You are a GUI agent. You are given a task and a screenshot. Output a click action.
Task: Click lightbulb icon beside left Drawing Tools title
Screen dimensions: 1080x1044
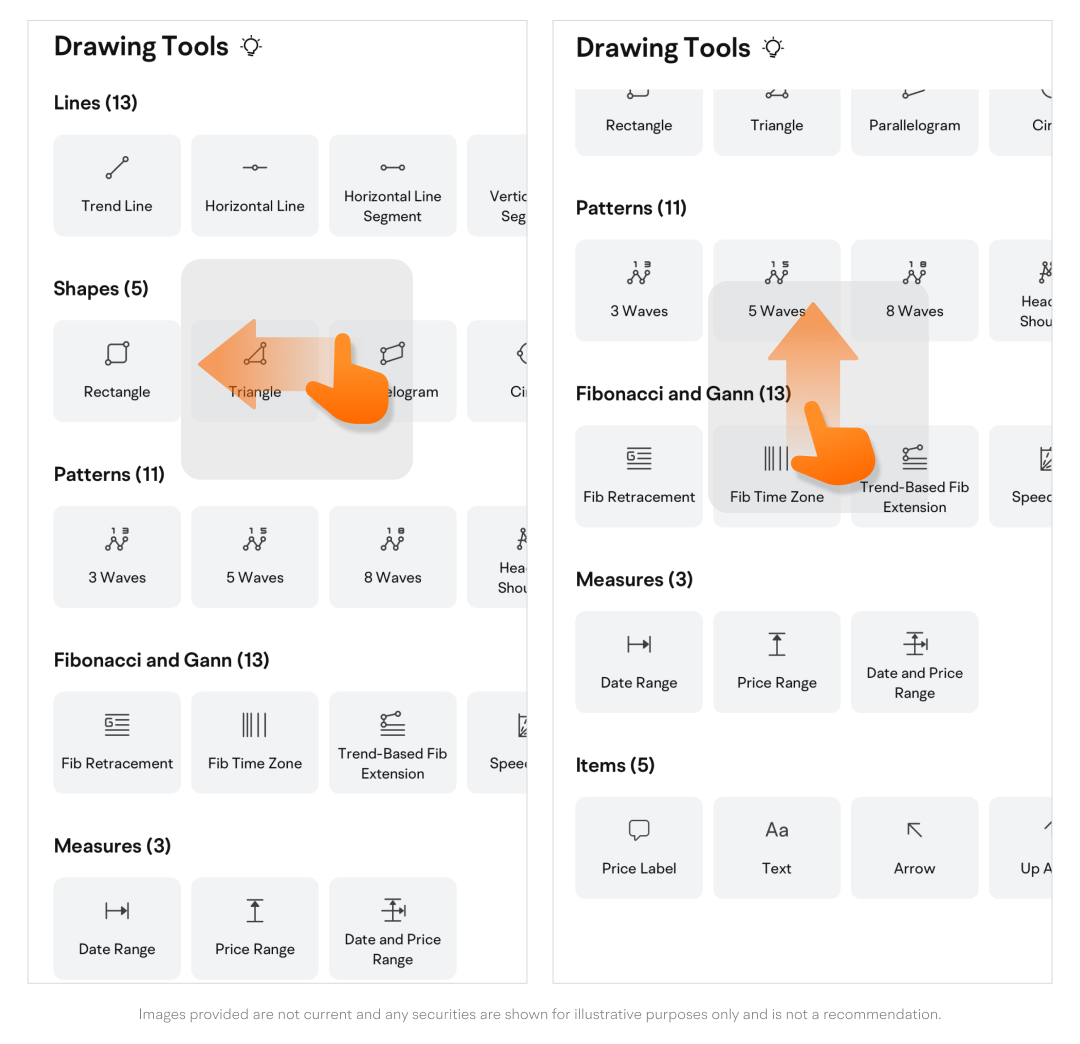[252, 46]
